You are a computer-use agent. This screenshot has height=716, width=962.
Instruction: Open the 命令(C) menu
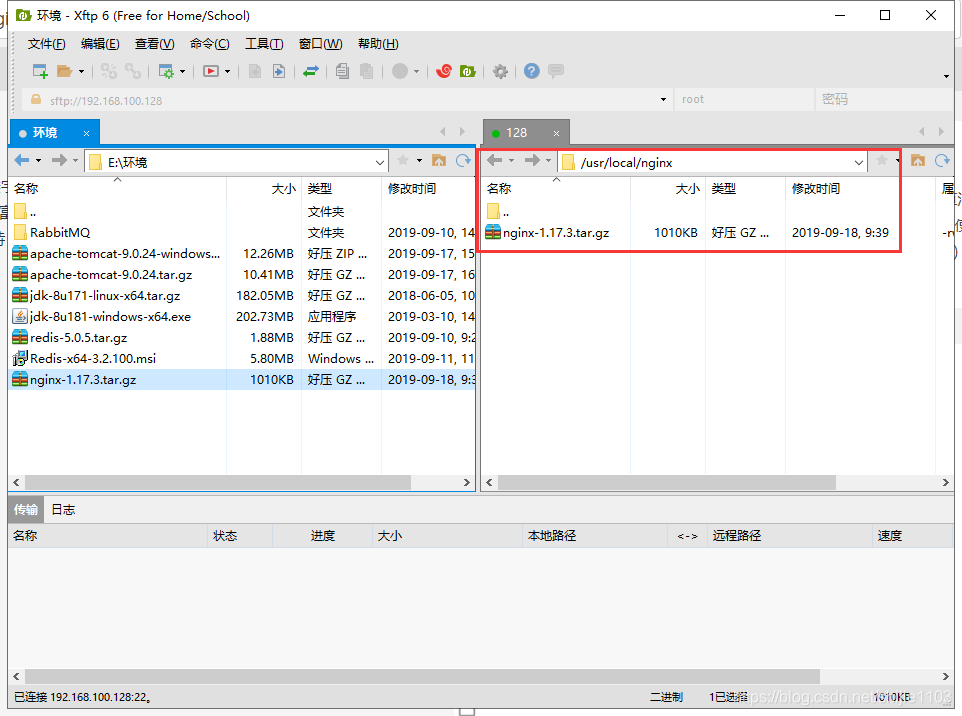[x=209, y=44]
